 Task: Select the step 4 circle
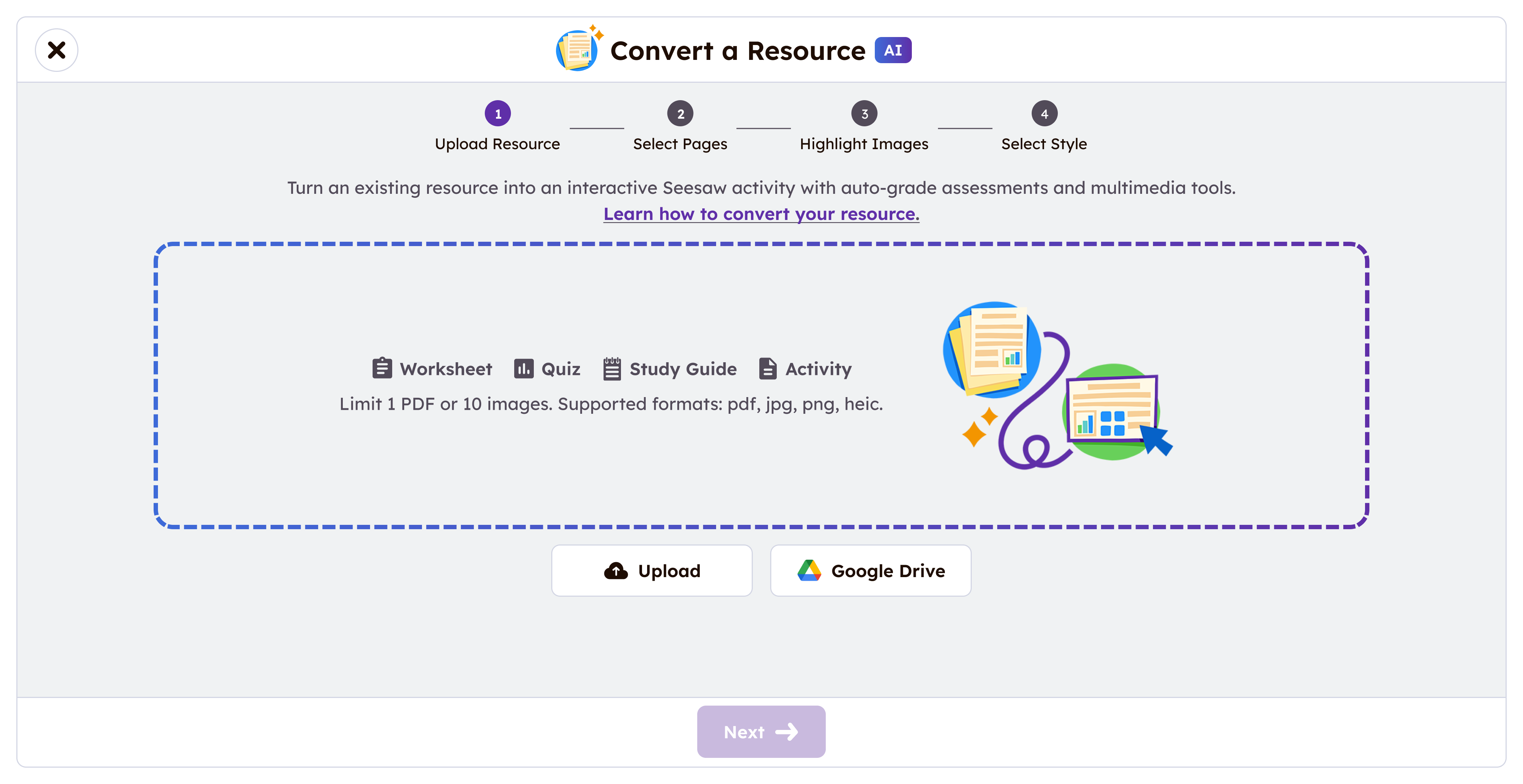[1044, 114]
